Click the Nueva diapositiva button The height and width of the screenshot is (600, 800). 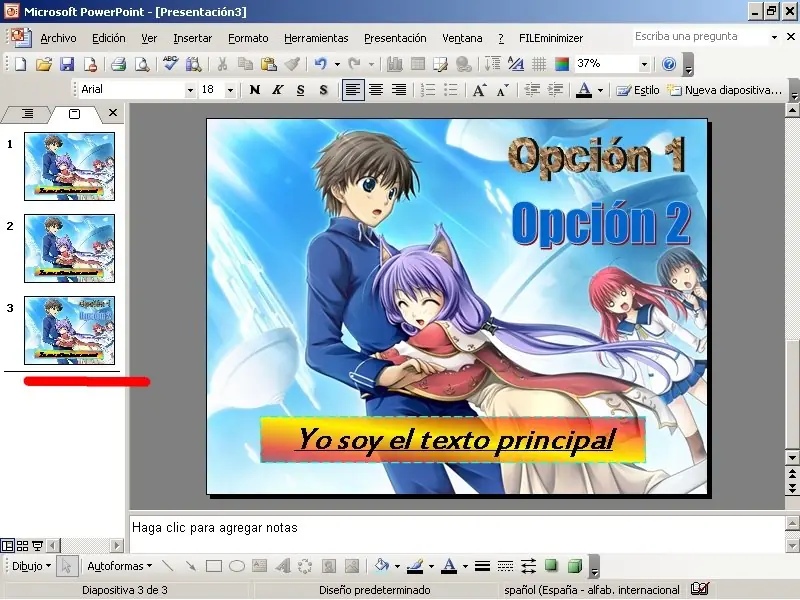tap(725, 90)
